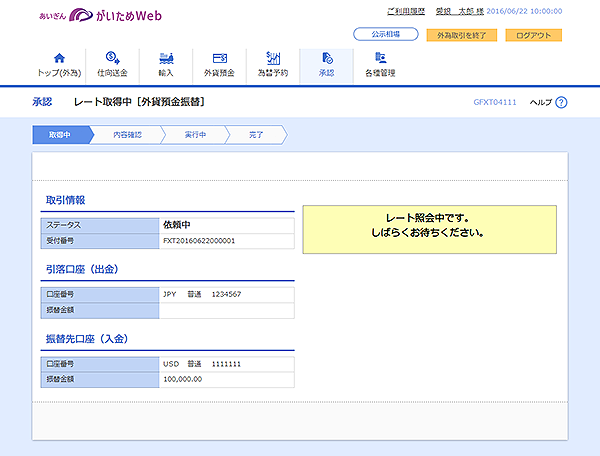Select the 完了 progress step

tap(256, 135)
